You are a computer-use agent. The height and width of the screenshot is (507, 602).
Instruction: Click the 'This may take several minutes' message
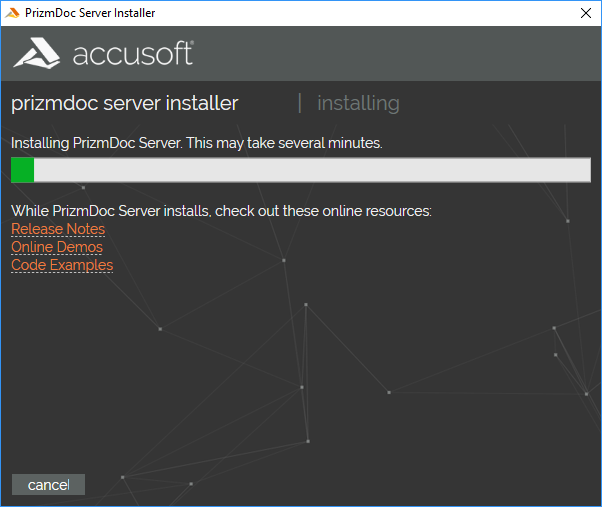point(284,143)
